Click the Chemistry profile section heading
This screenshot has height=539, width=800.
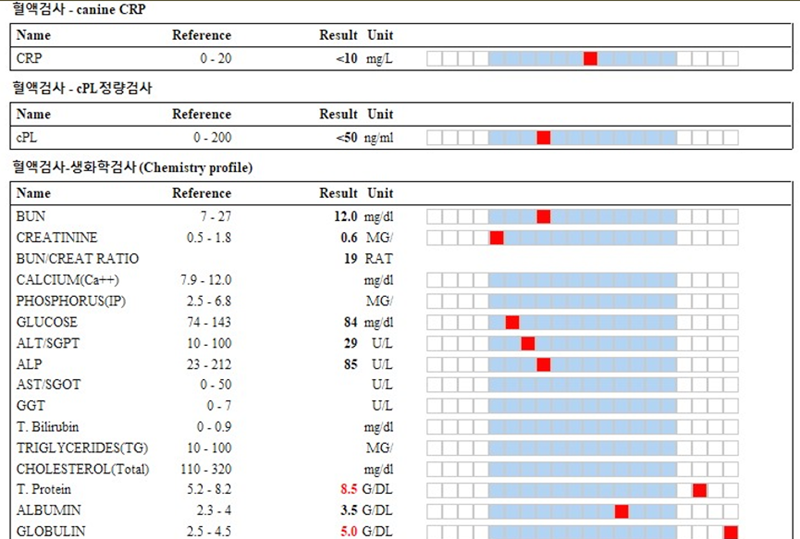pos(133,167)
